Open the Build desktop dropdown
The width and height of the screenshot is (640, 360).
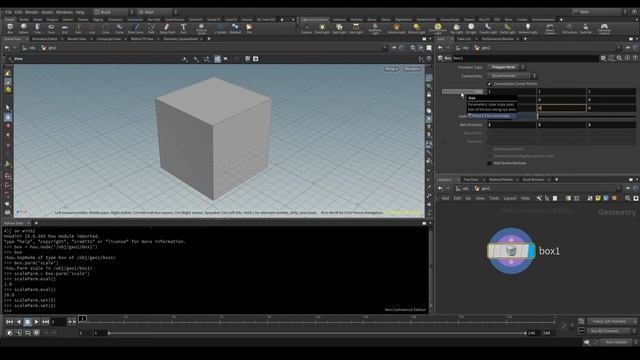point(114,12)
